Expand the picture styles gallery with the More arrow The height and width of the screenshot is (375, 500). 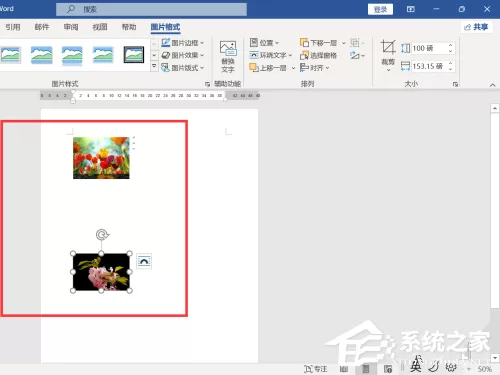(154, 66)
